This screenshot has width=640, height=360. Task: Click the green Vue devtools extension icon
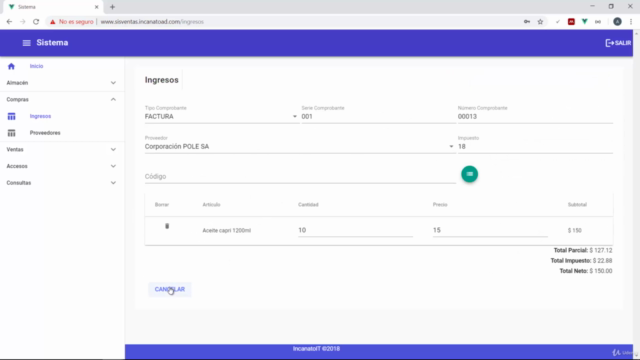pyautogui.click(x=584, y=22)
